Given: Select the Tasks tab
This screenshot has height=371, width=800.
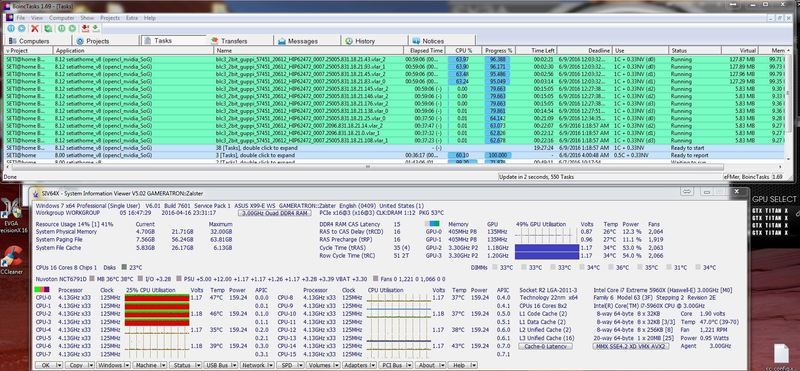Looking at the screenshot, I should pos(173,40).
